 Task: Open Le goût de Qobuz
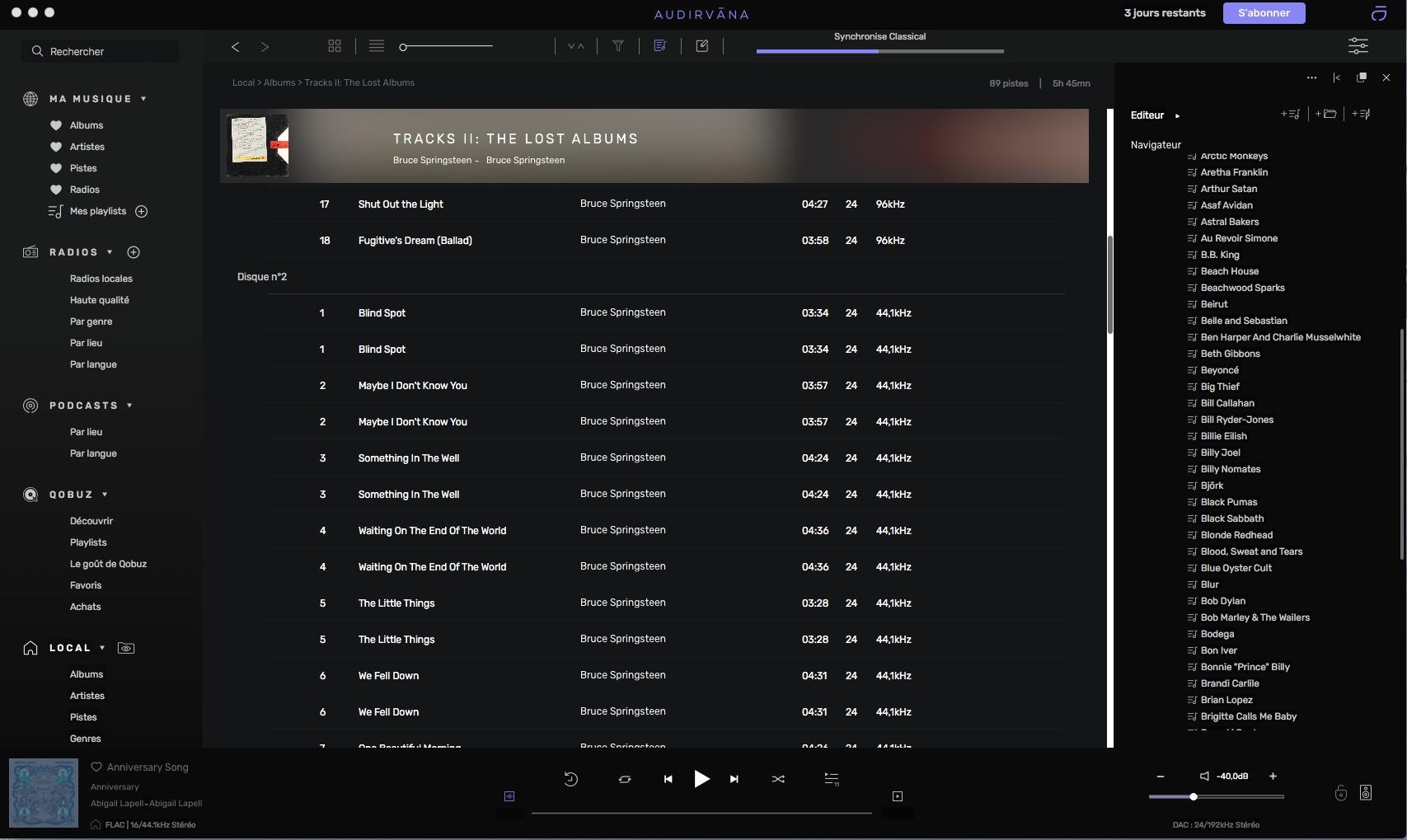(108, 564)
